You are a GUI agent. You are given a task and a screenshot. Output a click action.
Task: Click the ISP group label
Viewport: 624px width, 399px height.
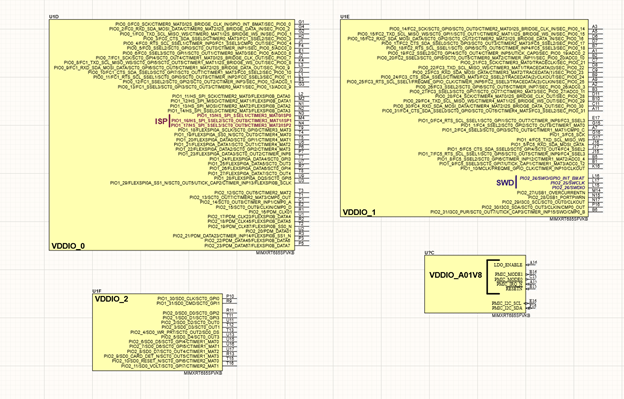tap(161, 121)
